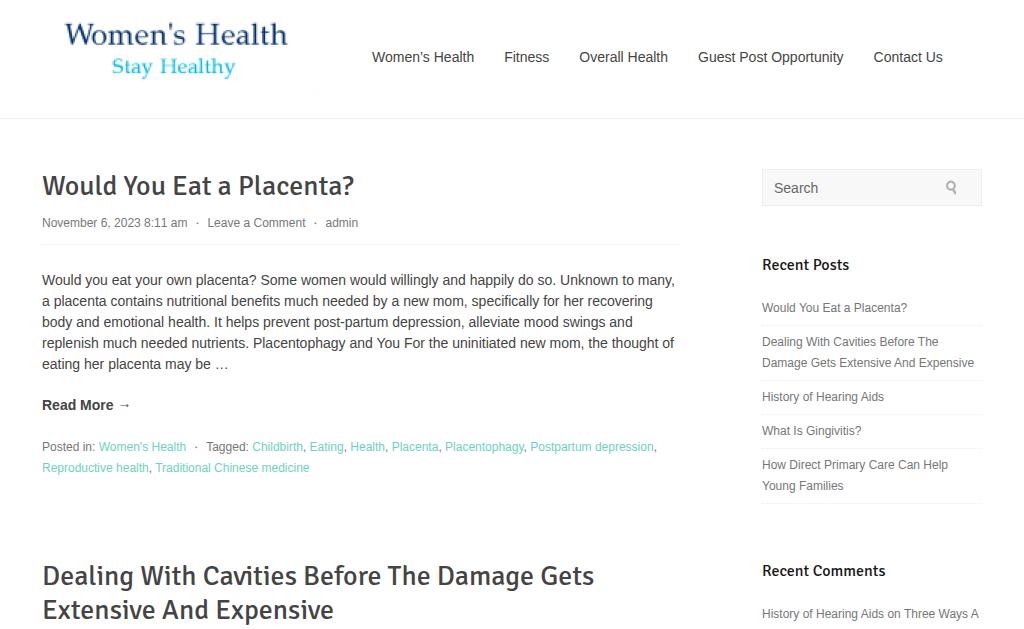The height and width of the screenshot is (629, 1024).
Task: Open the Fitness menu item
Action: [526, 57]
